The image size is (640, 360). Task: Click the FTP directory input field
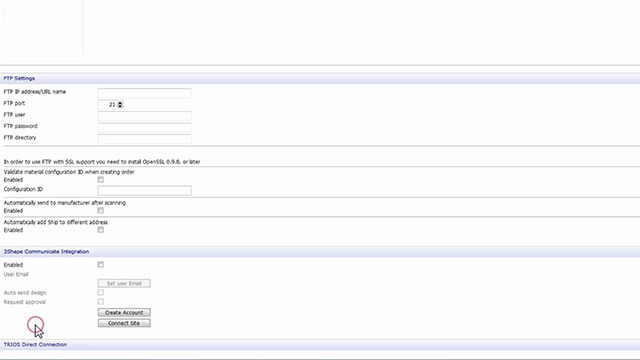[144, 138]
